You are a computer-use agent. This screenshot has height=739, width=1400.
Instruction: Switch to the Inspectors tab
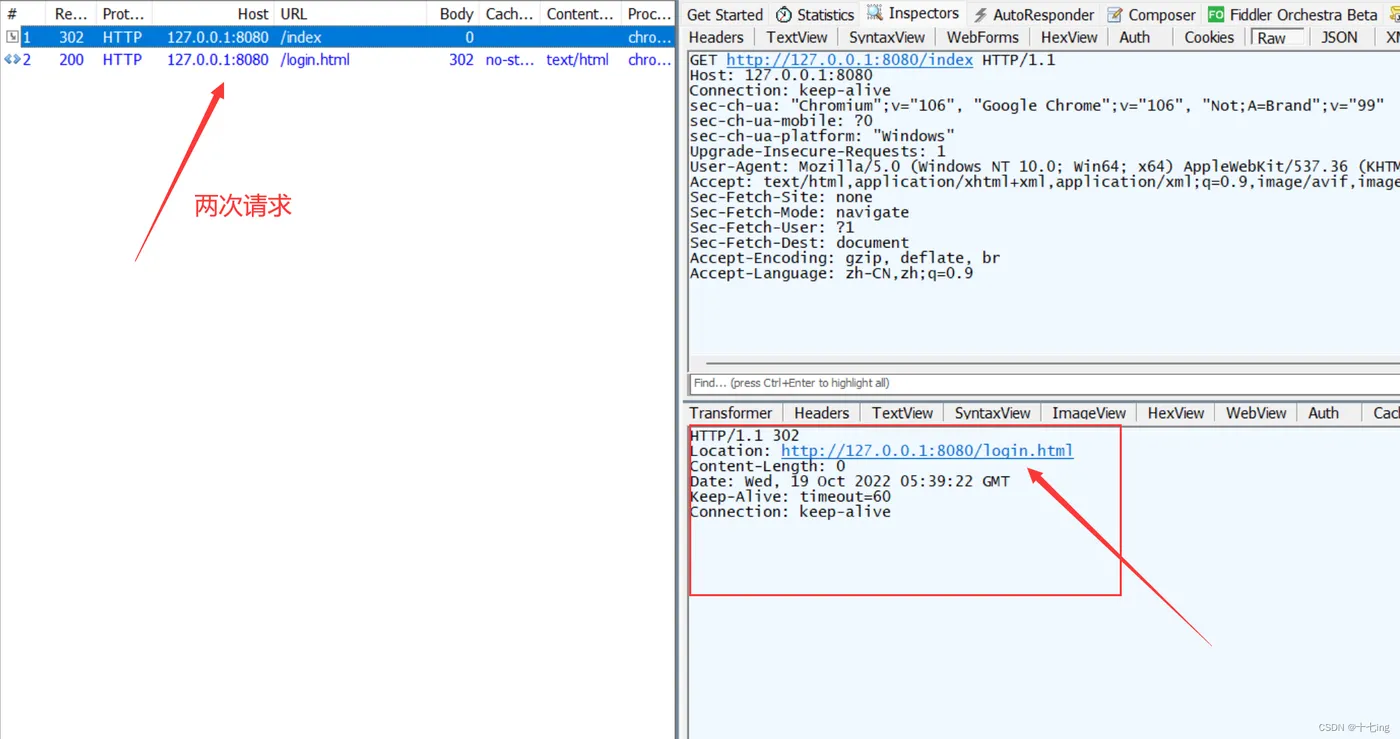[913, 13]
